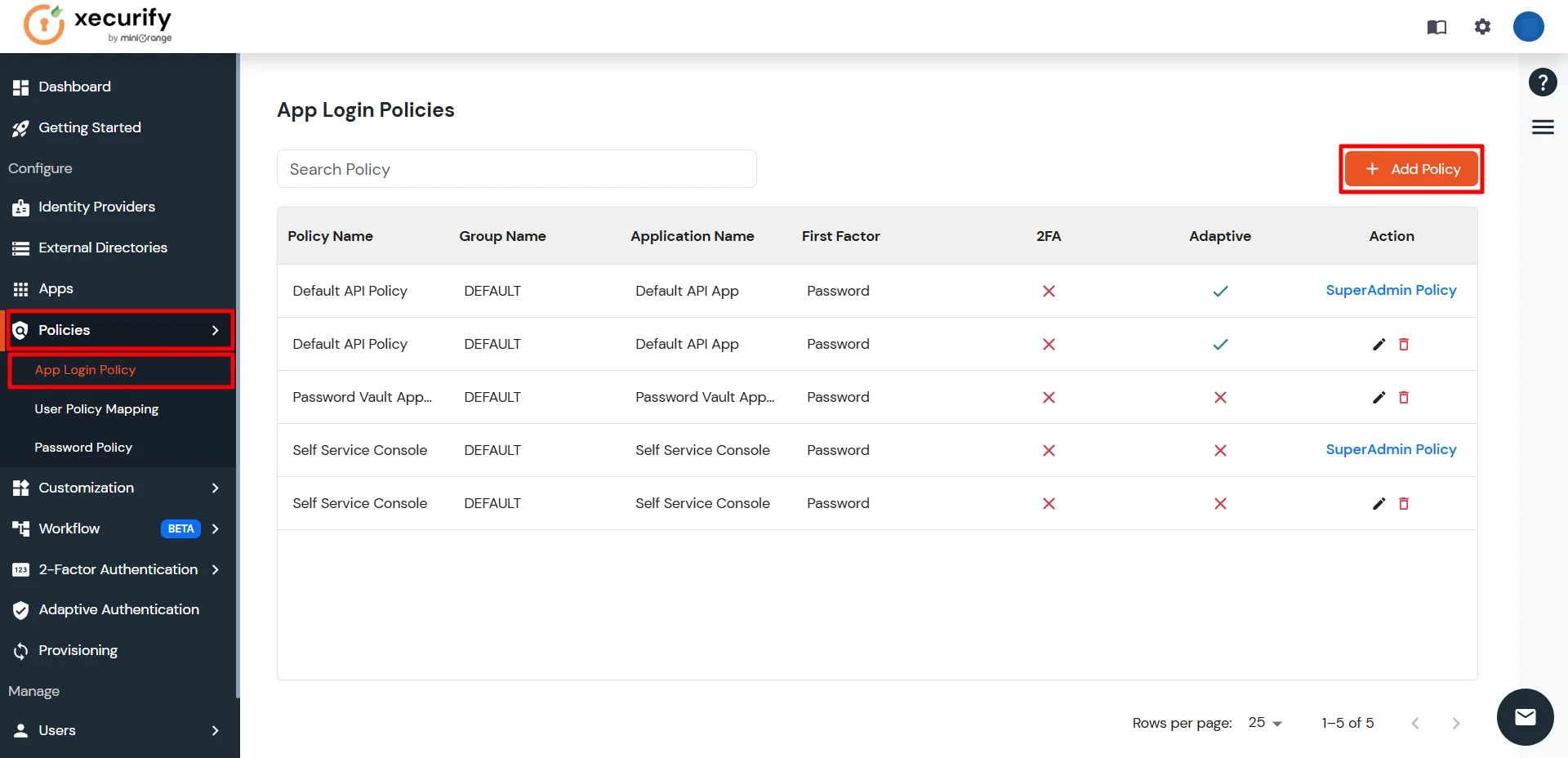Open the blue user profile avatar
The image size is (1568, 758).
tap(1528, 26)
